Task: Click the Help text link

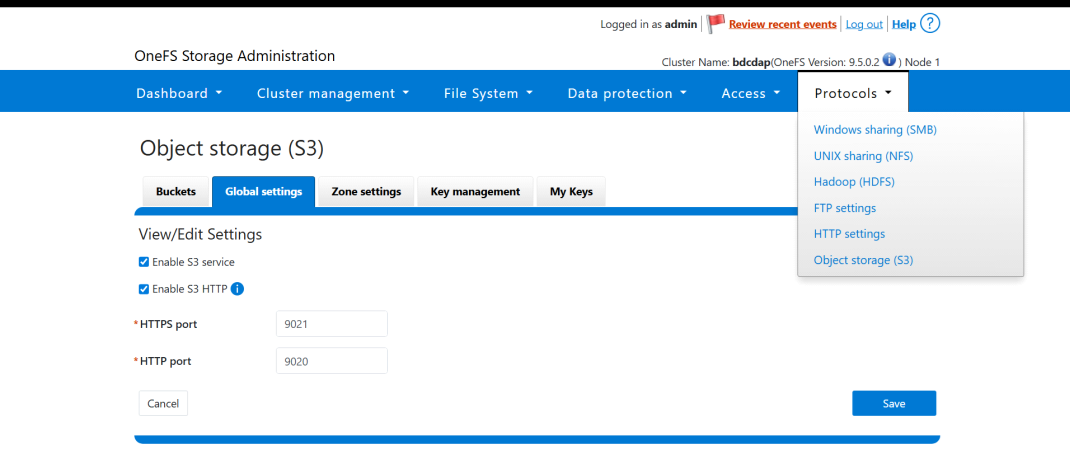Action: click(903, 24)
